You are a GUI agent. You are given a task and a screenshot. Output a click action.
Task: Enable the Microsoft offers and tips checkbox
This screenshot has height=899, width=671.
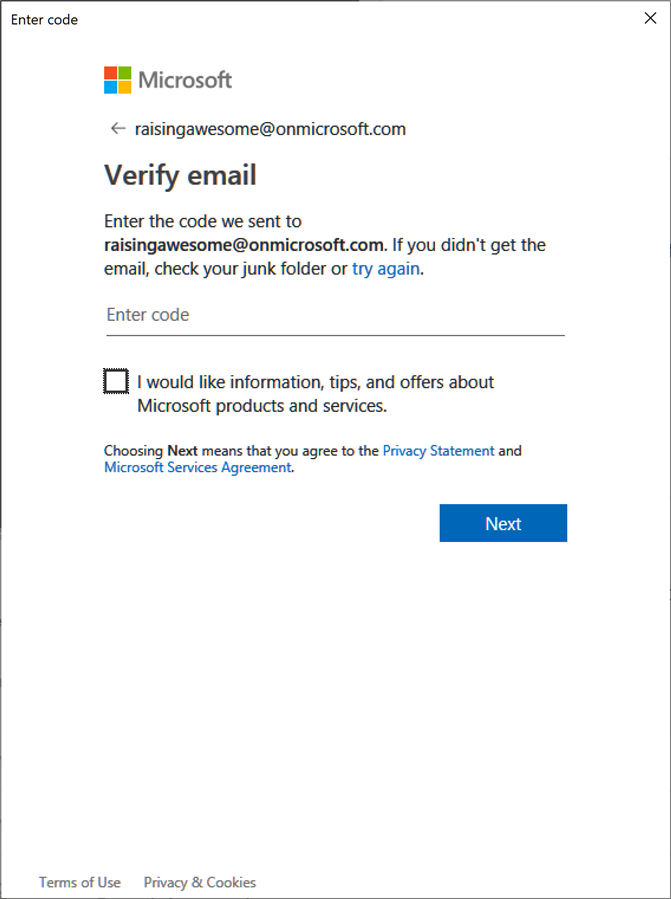coord(116,382)
